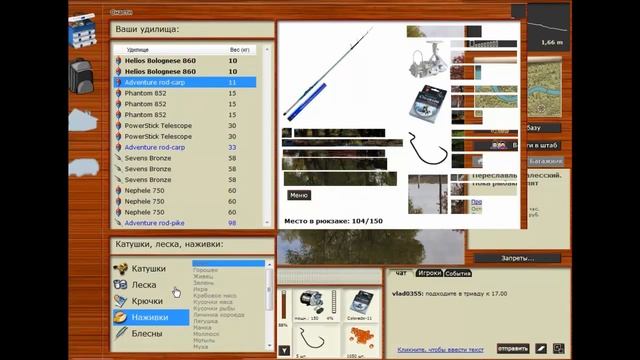The width and height of the screenshot is (640, 360).
Task: Switch to the Чат tab
Action: [x=401, y=273]
